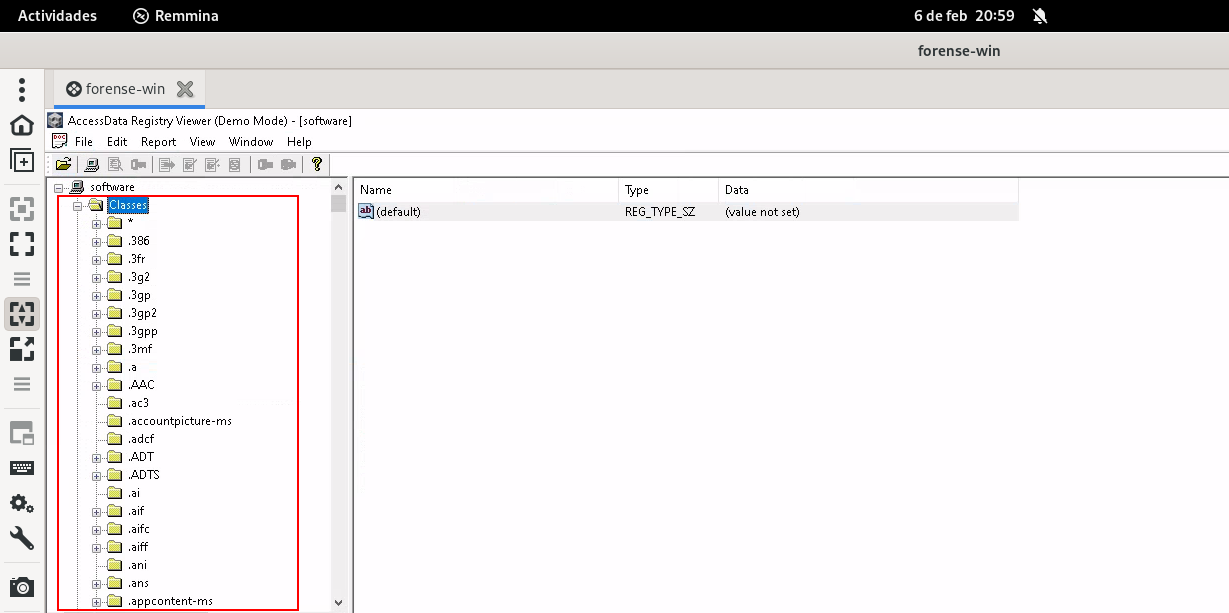Expand the .3fr key
The width and height of the screenshot is (1229, 613).
(97, 260)
